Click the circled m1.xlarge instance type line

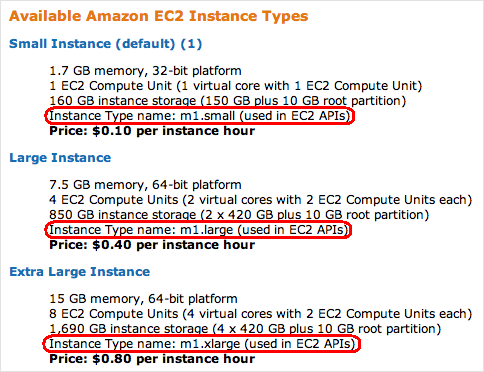point(202,344)
